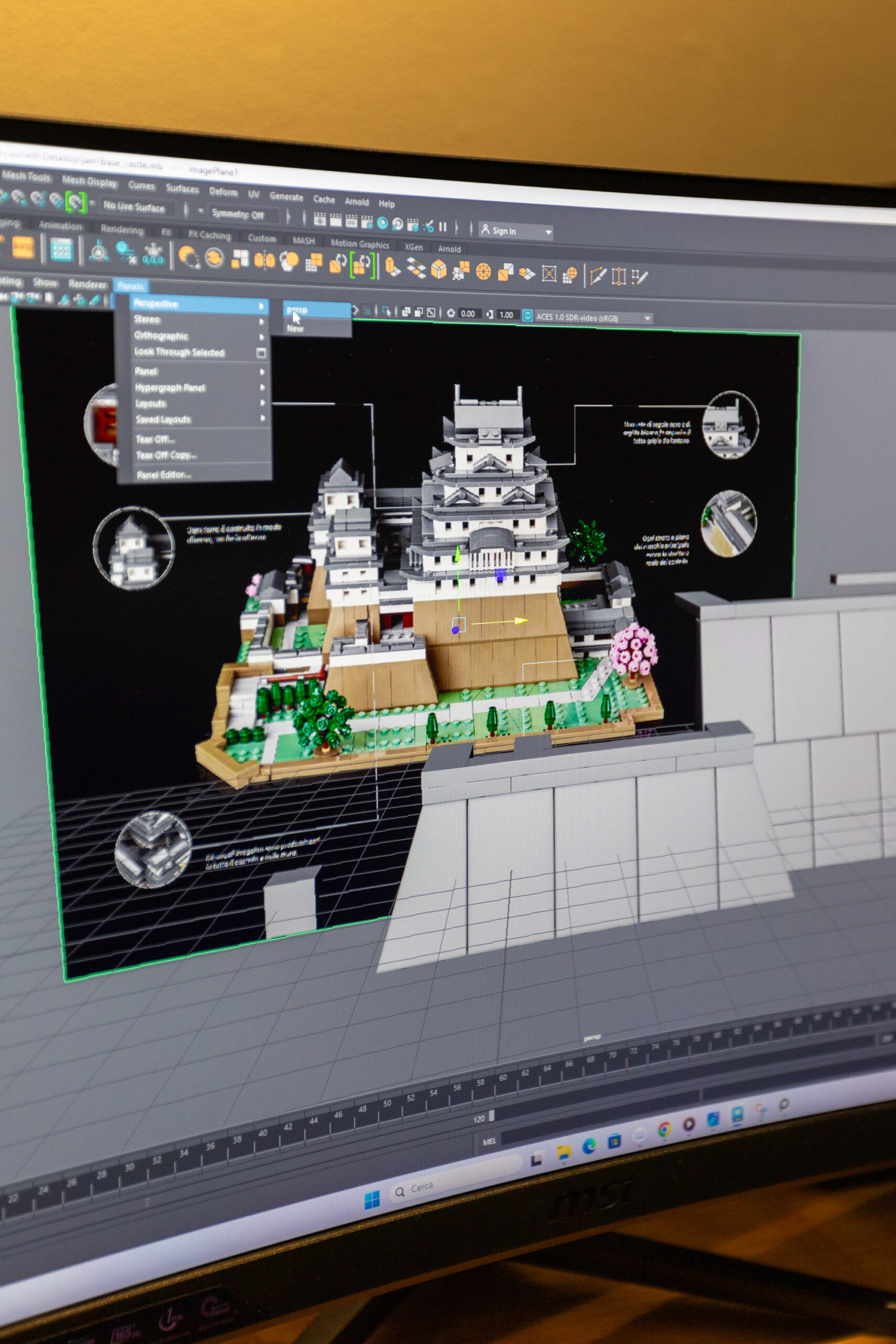Click the Pause Viewport 2.0 icon
This screenshot has width=896, height=1344.
443,227
